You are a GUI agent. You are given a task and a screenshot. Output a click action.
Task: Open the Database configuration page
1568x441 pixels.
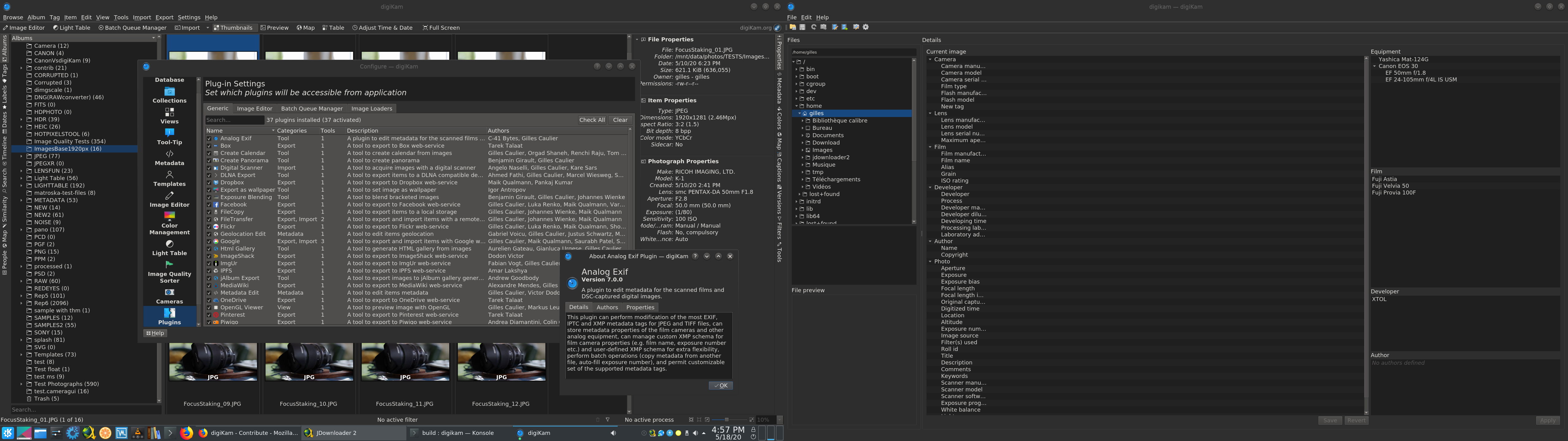[x=169, y=80]
